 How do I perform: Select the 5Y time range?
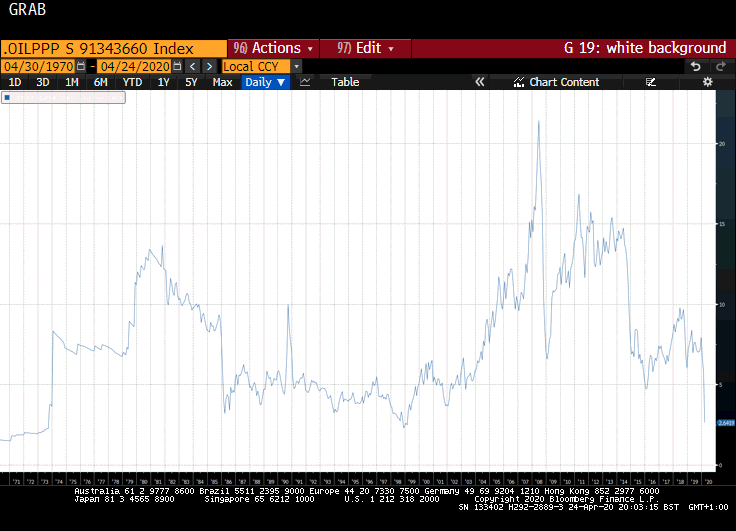tap(191, 82)
